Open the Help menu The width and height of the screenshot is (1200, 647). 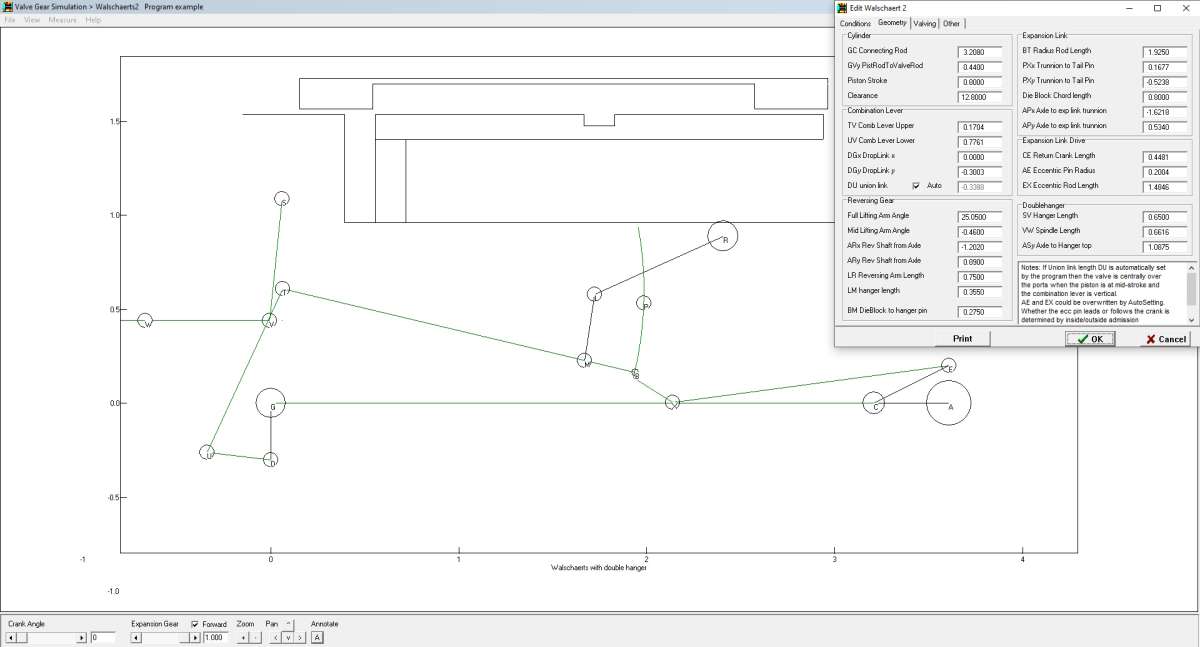pos(93,20)
